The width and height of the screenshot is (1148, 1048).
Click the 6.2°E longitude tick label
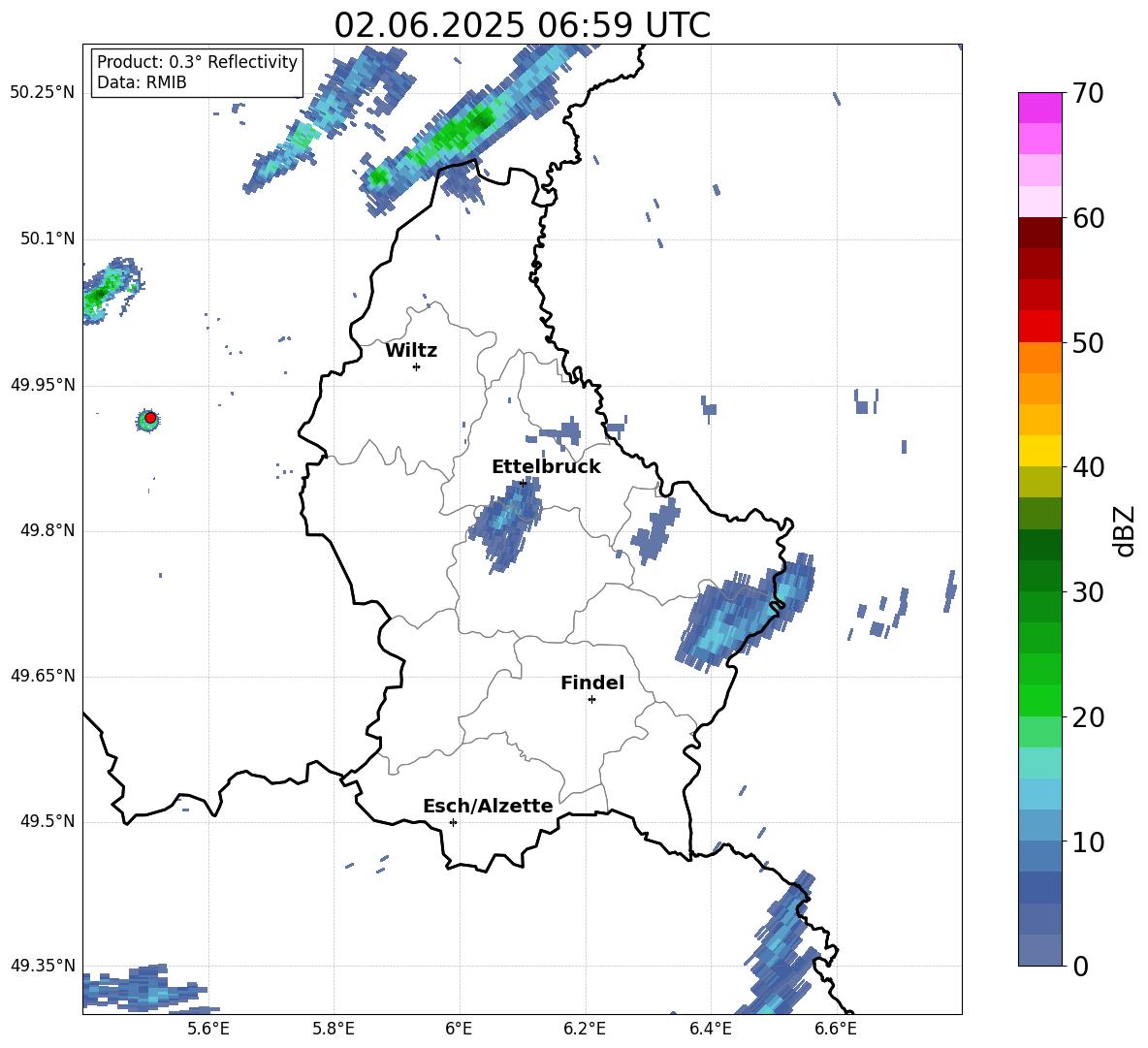coord(585,1029)
